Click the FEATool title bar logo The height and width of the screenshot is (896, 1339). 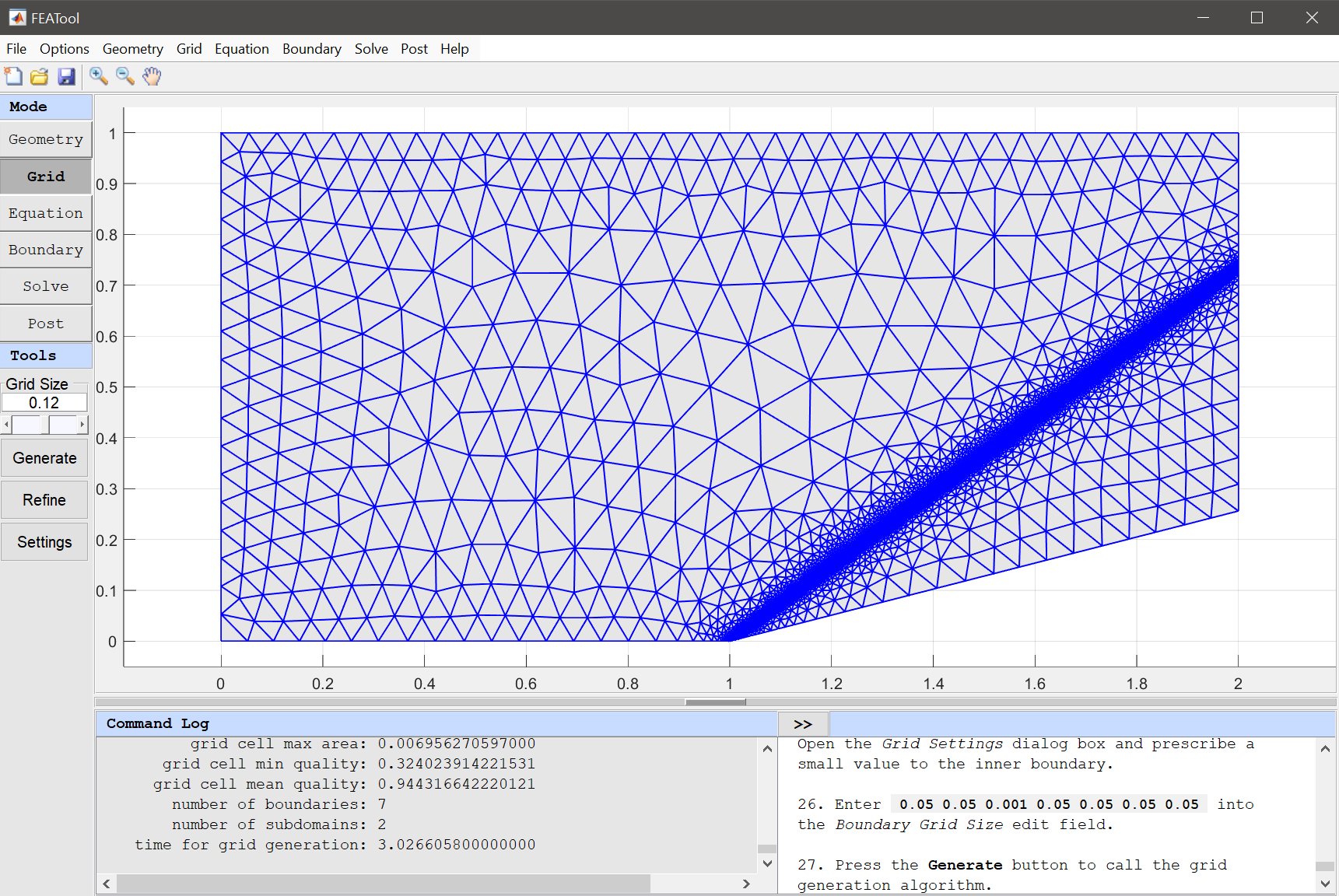tap(17, 17)
